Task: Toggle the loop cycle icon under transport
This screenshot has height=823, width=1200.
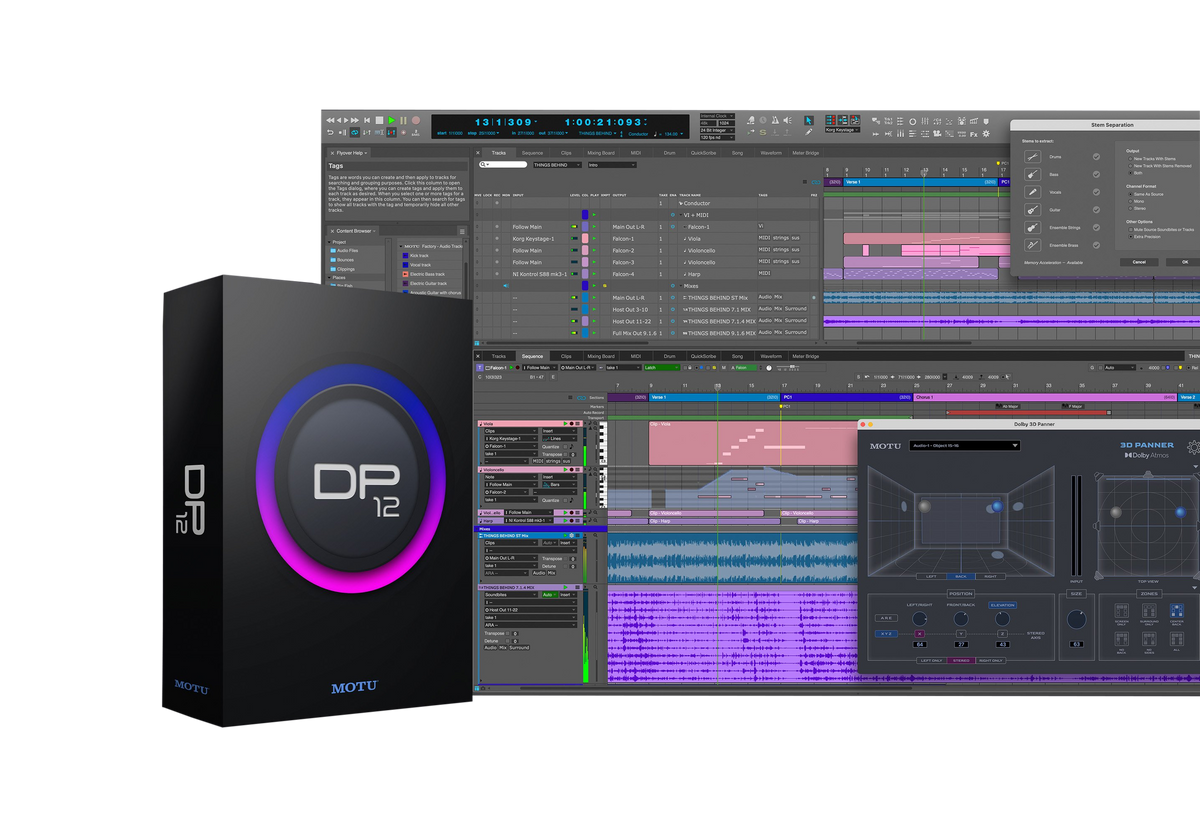Action: pos(355,133)
